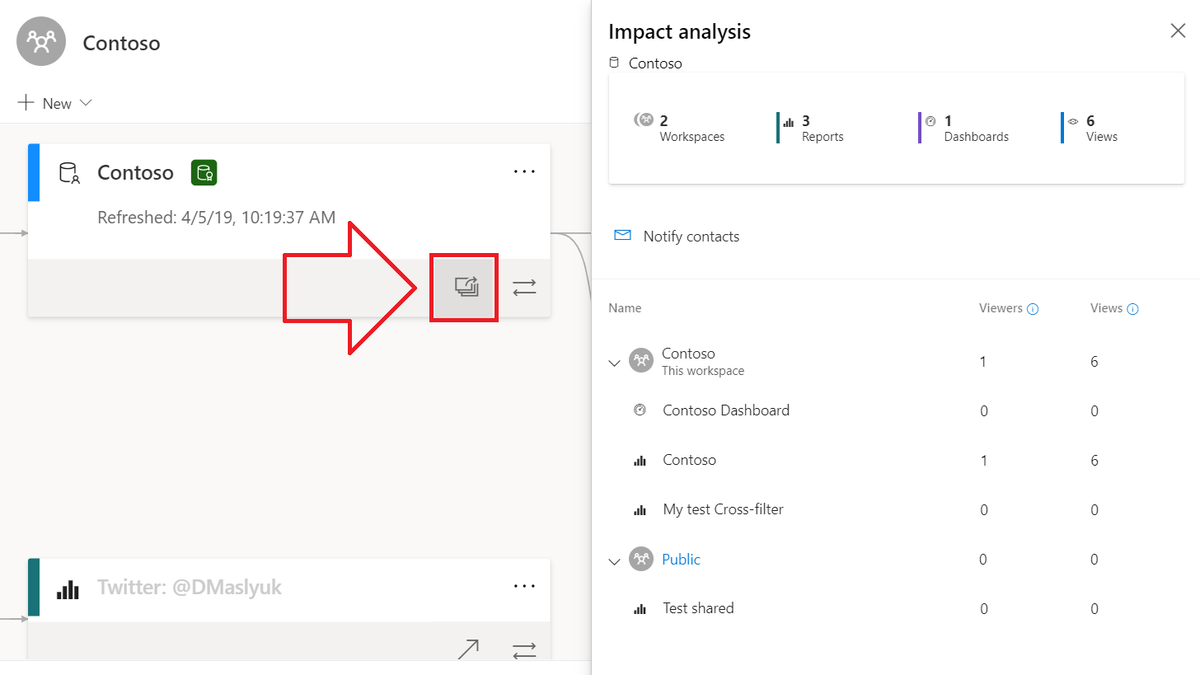Collapse the Public workspace group
Viewport: 1200px width, 675px height.
[615, 562]
